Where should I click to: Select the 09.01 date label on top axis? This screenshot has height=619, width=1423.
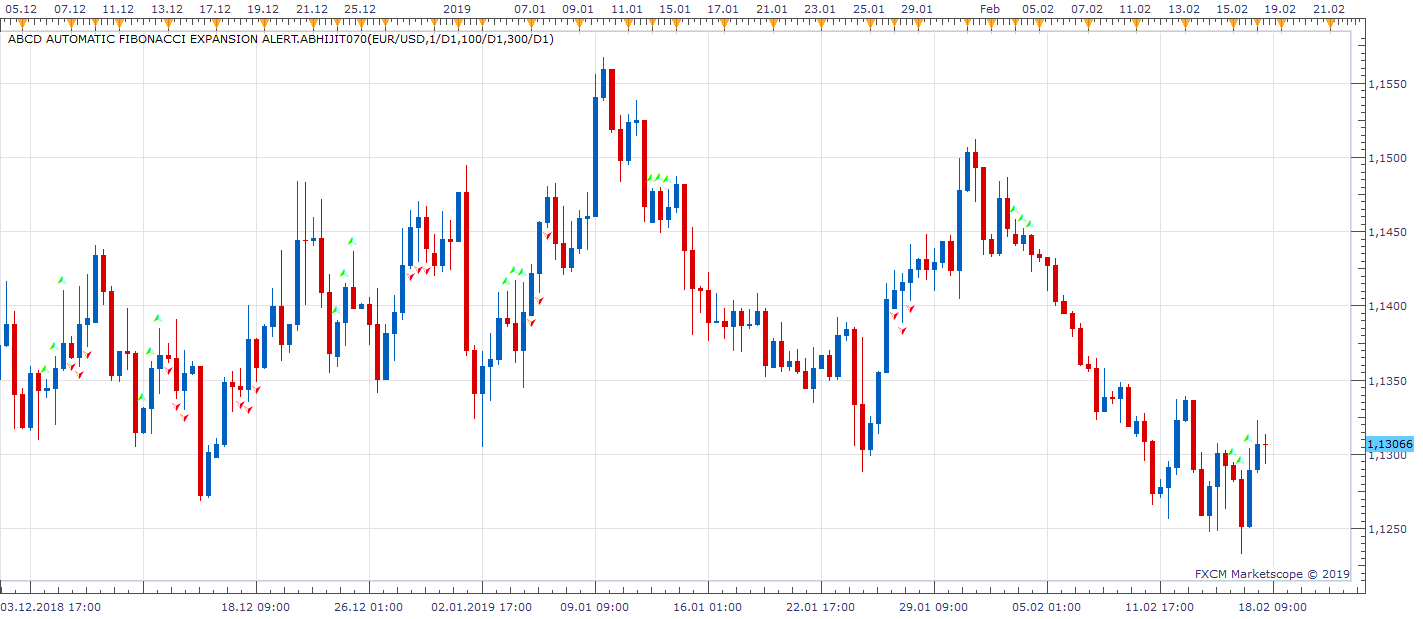point(578,8)
